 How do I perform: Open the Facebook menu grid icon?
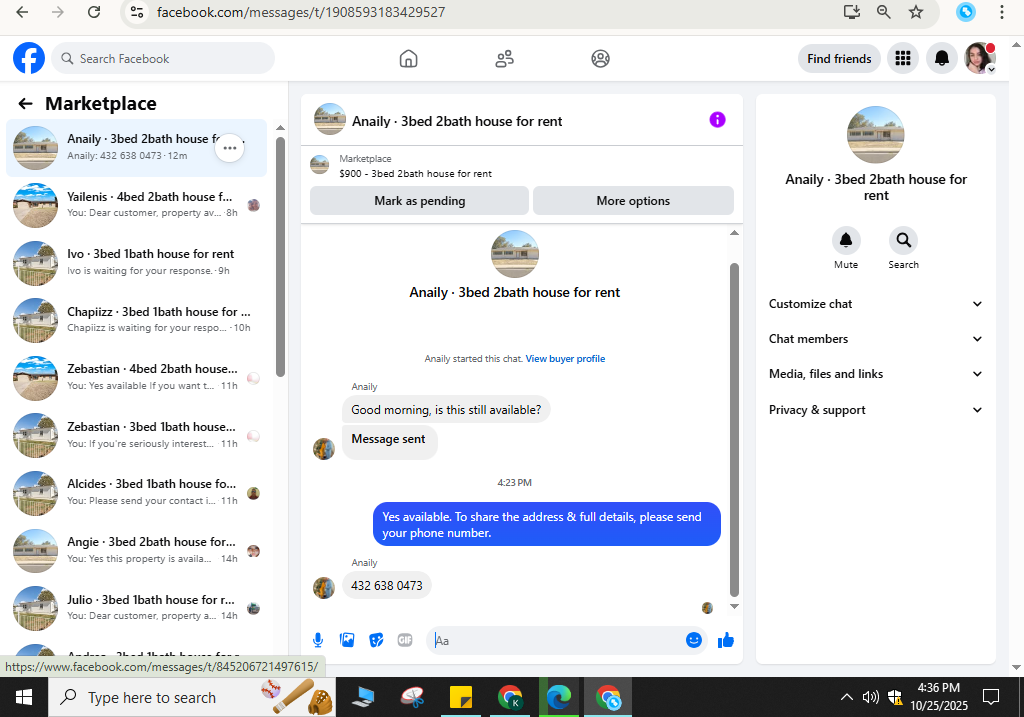(903, 59)
